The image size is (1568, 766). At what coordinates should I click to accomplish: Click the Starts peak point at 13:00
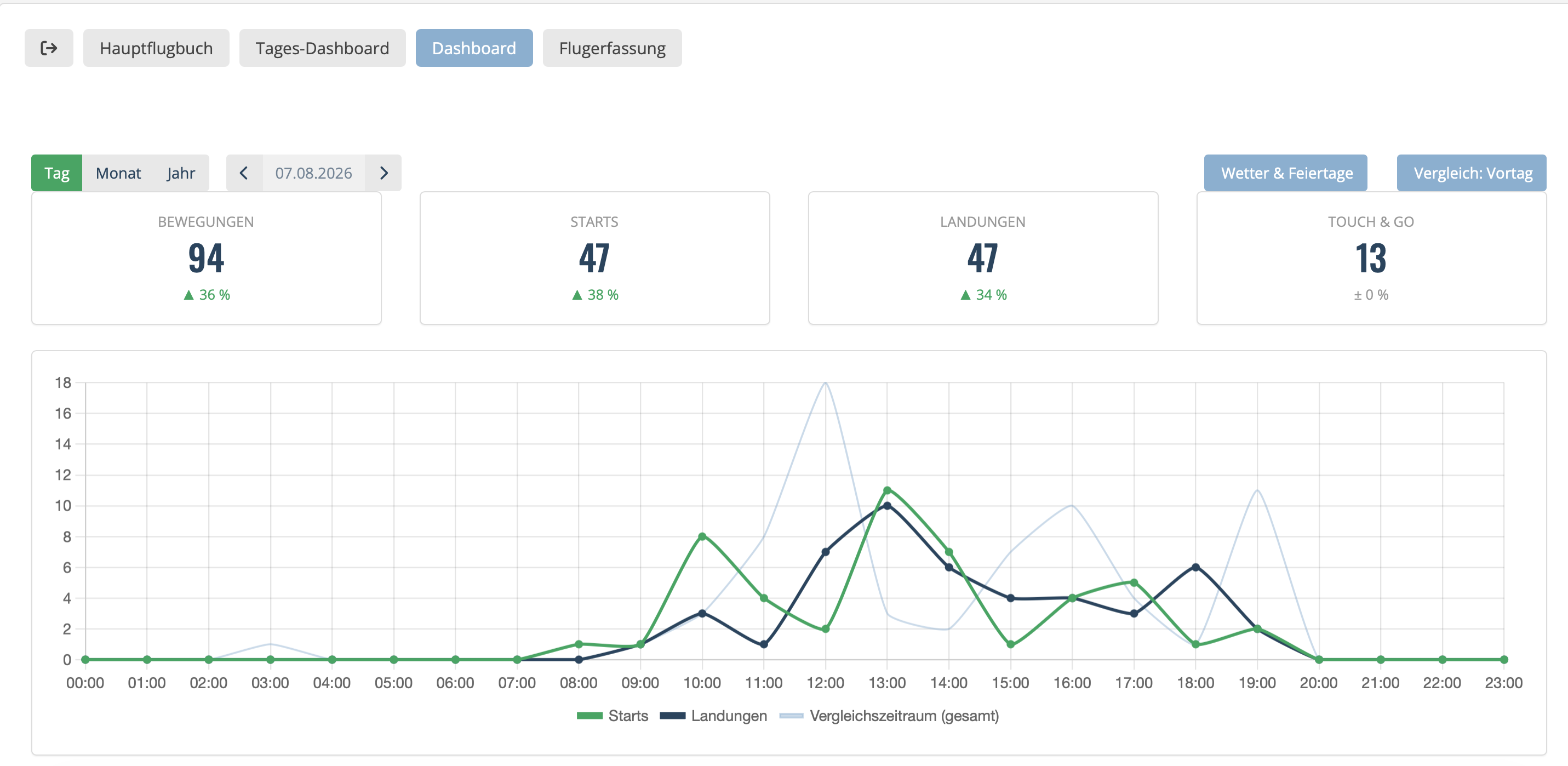point(887,490)
